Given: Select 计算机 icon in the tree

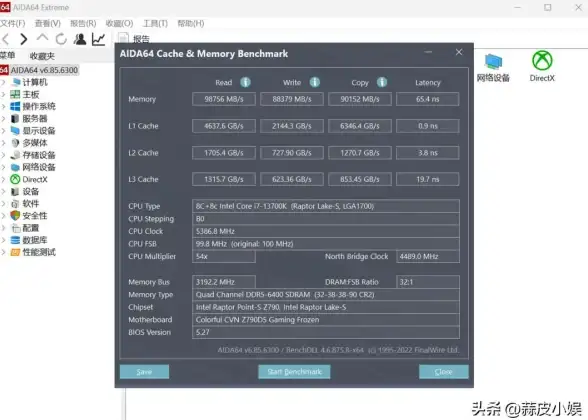Looking at the screenshot, I should pyautogui.click(x=16, y=82).
